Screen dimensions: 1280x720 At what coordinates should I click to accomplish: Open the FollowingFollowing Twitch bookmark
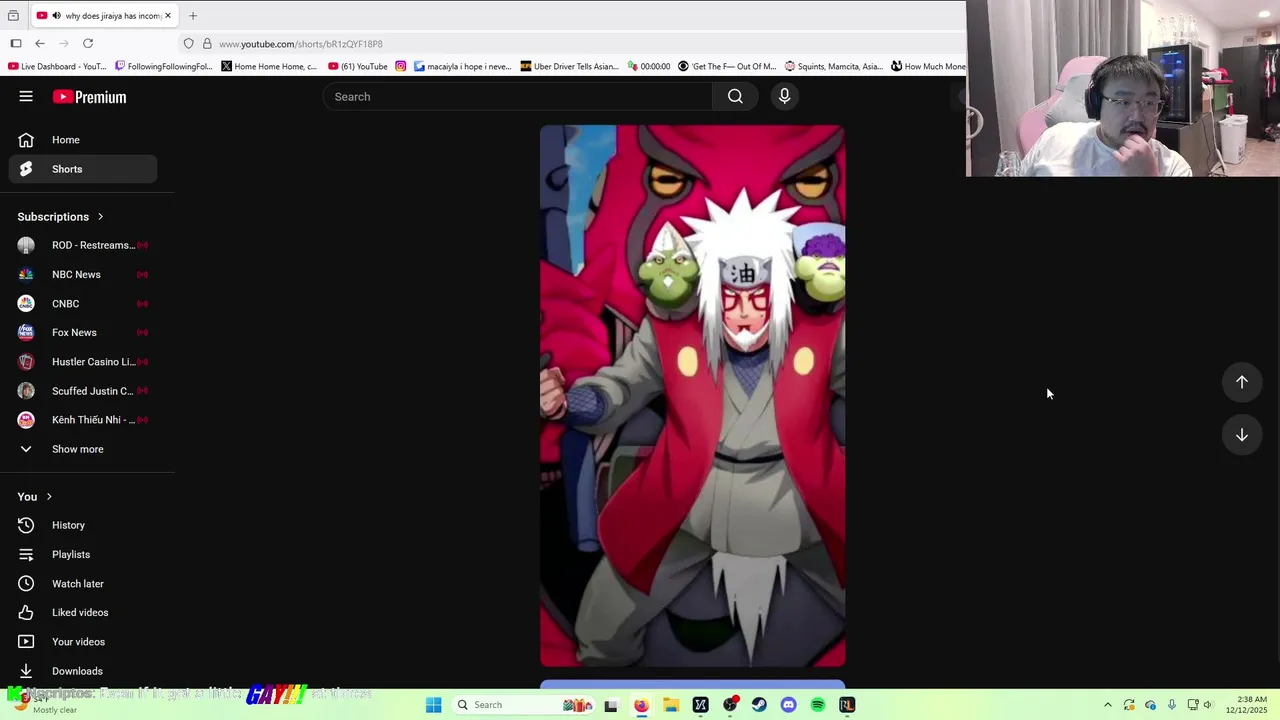[164, 67]
